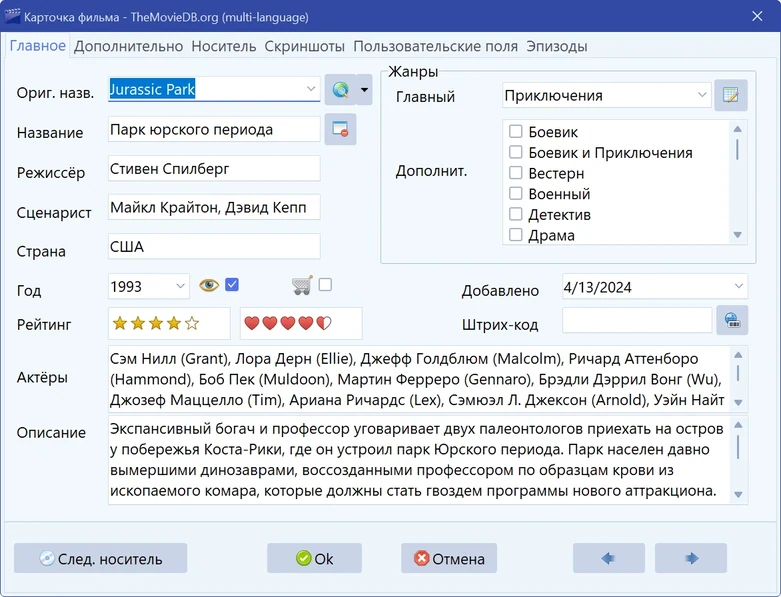This screenshot has width=781, height=597.
Task: Switch to the Носитель tab
Action: 224,46
